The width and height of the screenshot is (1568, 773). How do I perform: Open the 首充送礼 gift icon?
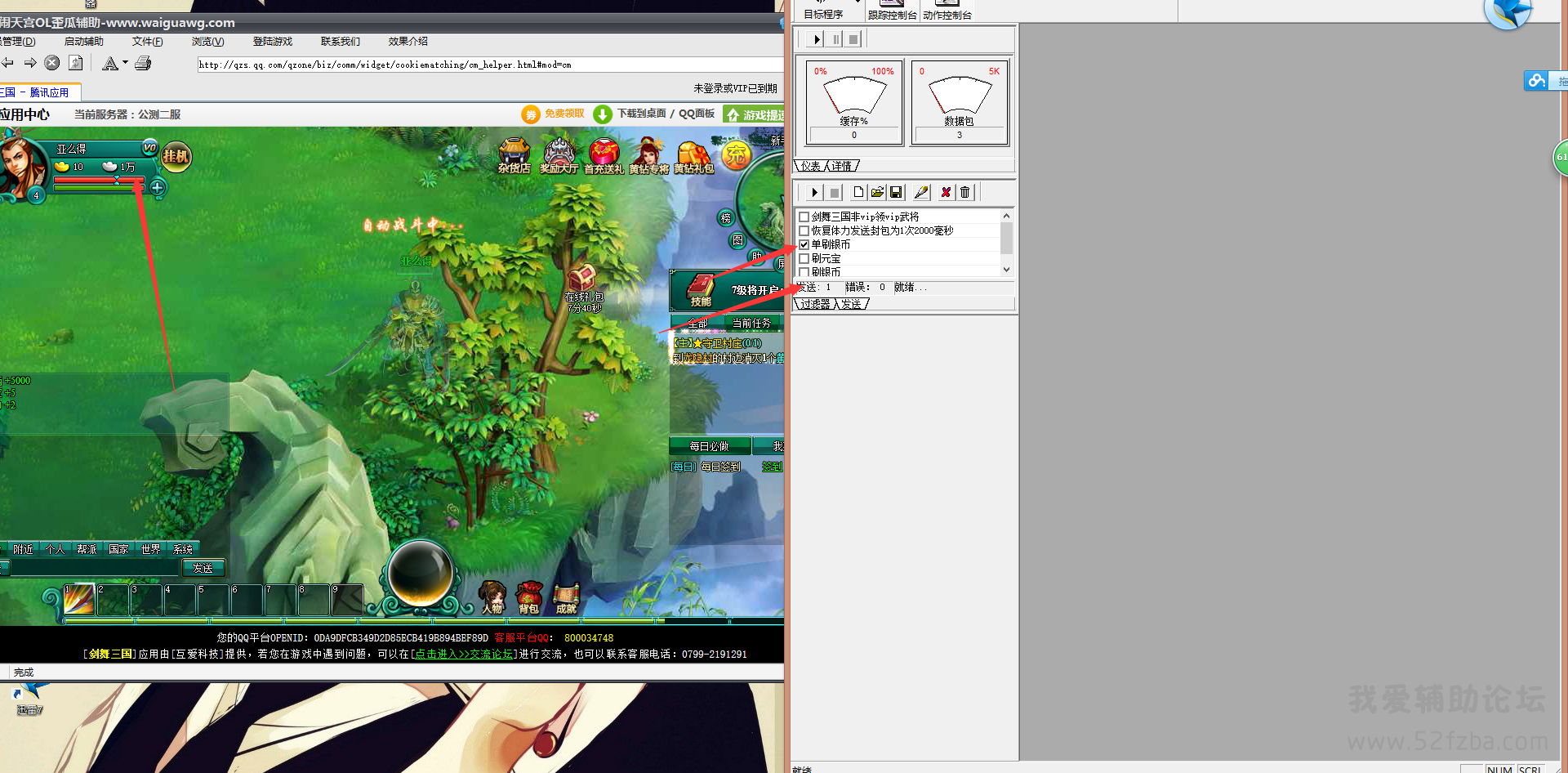(x=604, y=156)
